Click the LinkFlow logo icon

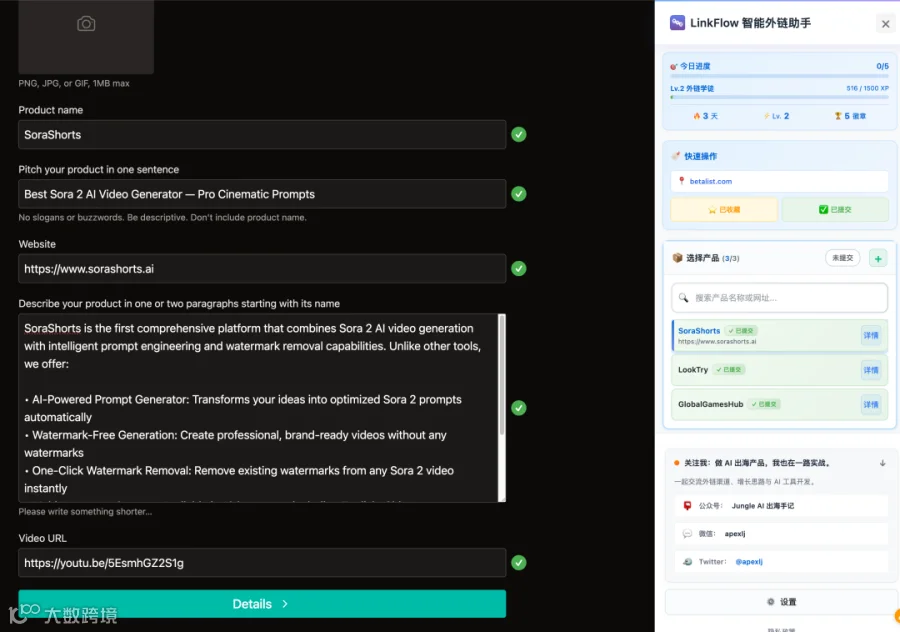[x=677, y=23]
